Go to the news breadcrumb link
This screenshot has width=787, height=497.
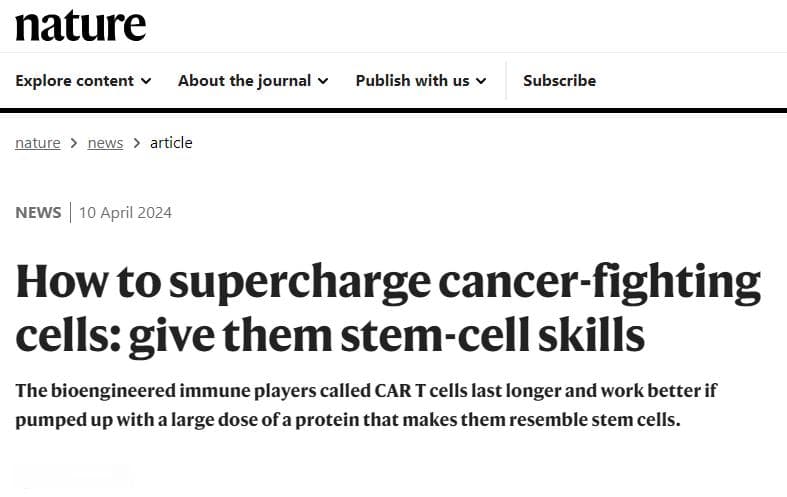(x=105, y=143)
